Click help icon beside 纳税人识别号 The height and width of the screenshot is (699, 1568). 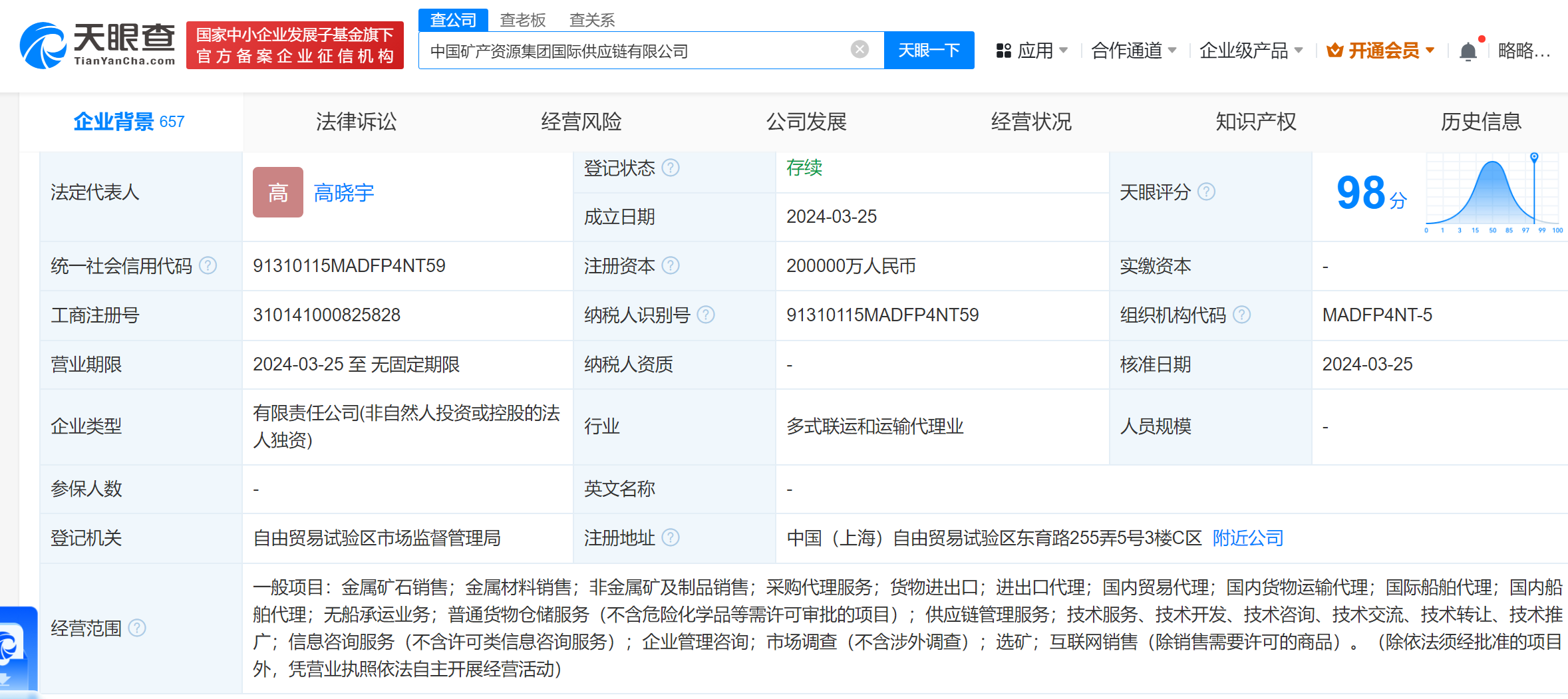[706, 315]
